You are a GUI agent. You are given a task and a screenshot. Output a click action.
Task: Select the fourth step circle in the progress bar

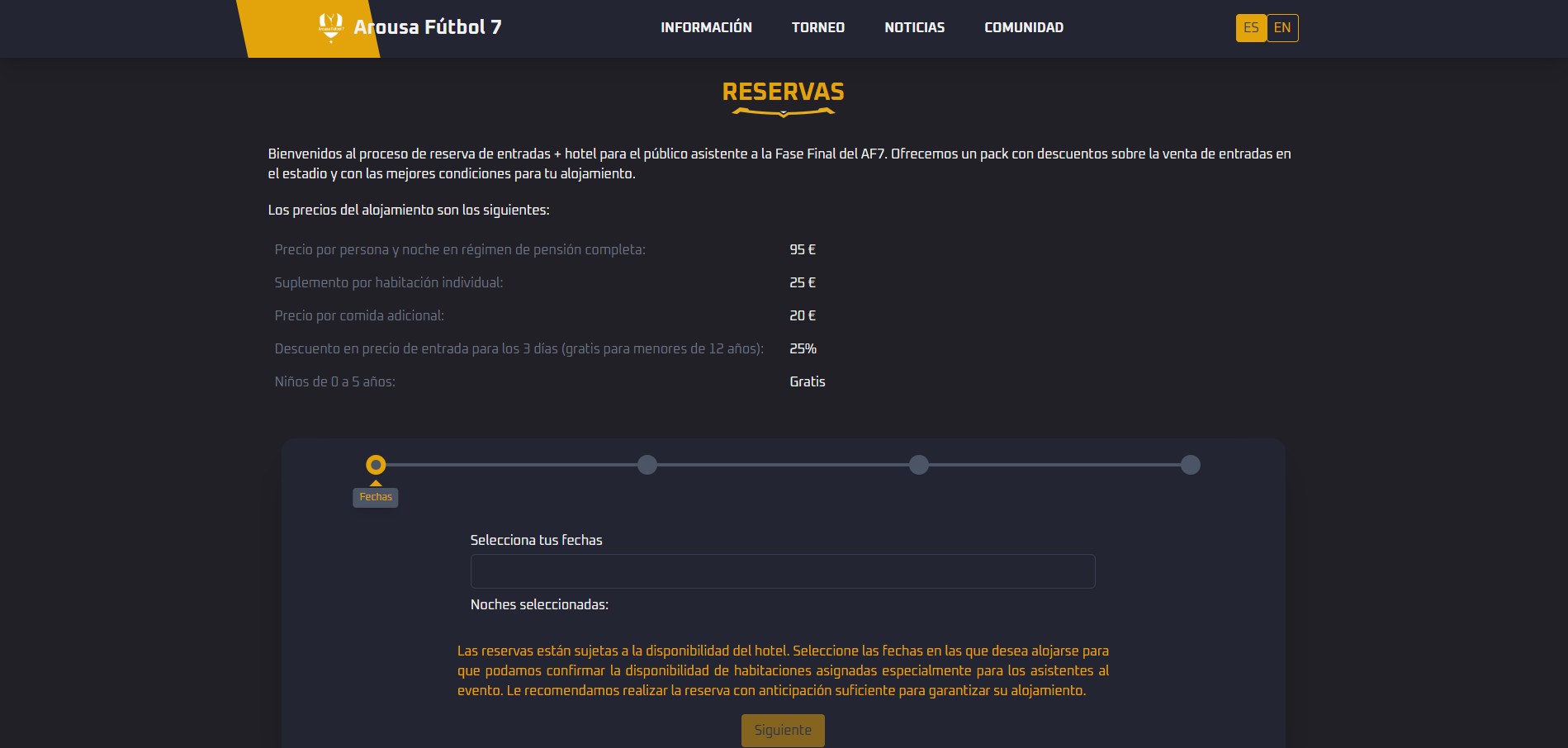(x=1191, y=465)
